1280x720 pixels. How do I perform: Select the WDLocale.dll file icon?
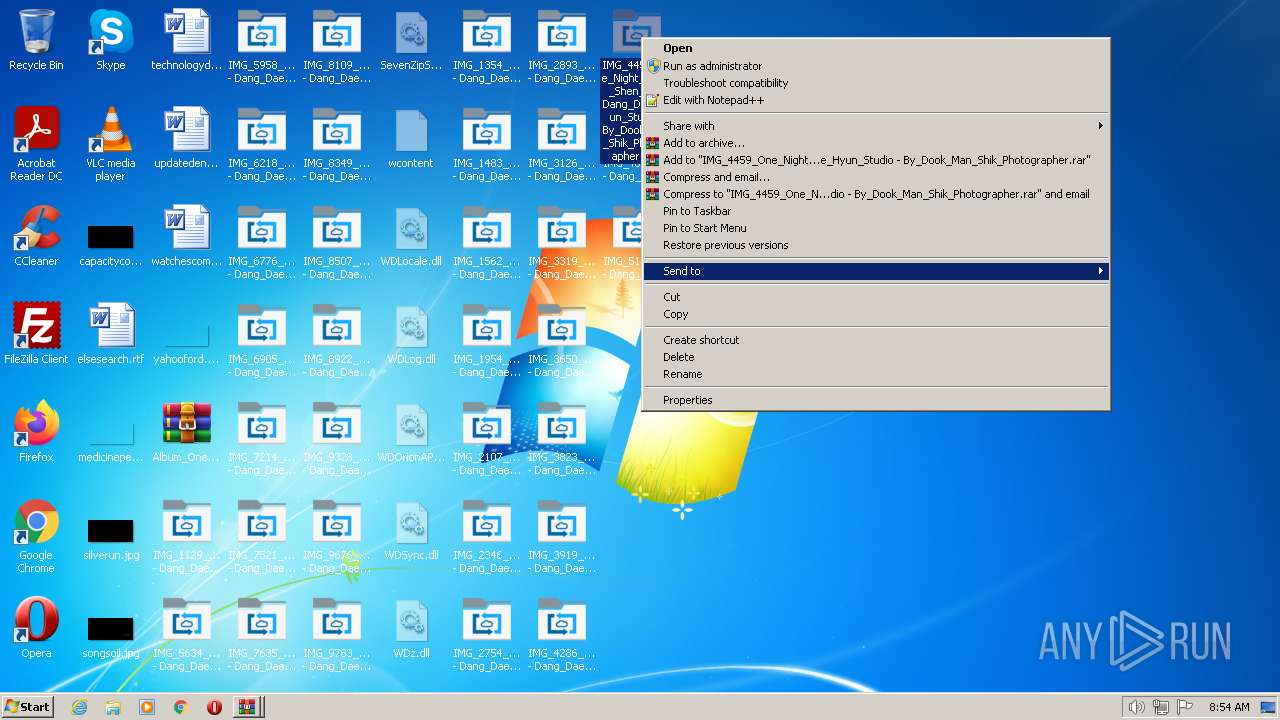pos(411,236)
